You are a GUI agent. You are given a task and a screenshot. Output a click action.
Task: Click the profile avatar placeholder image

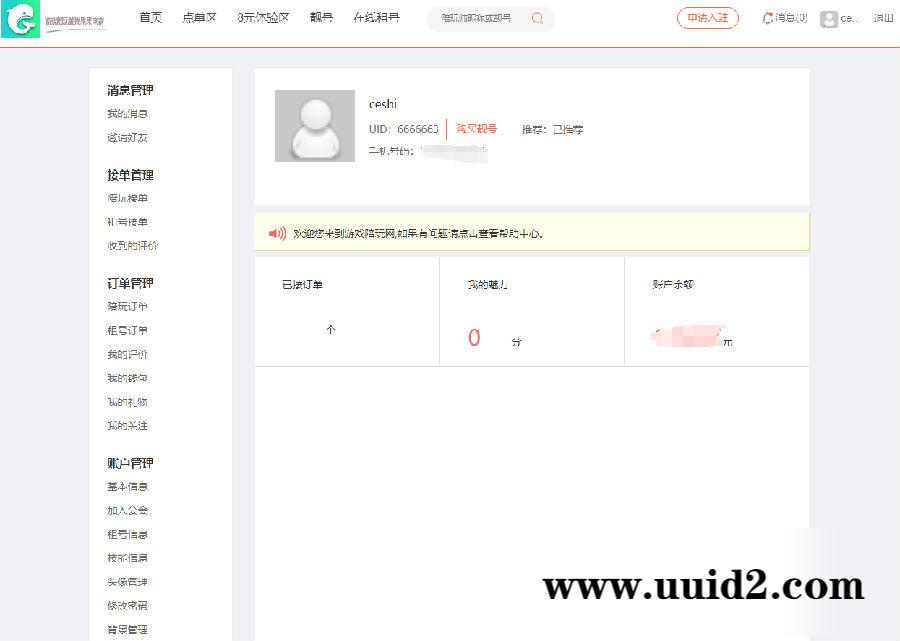(315, 126)
